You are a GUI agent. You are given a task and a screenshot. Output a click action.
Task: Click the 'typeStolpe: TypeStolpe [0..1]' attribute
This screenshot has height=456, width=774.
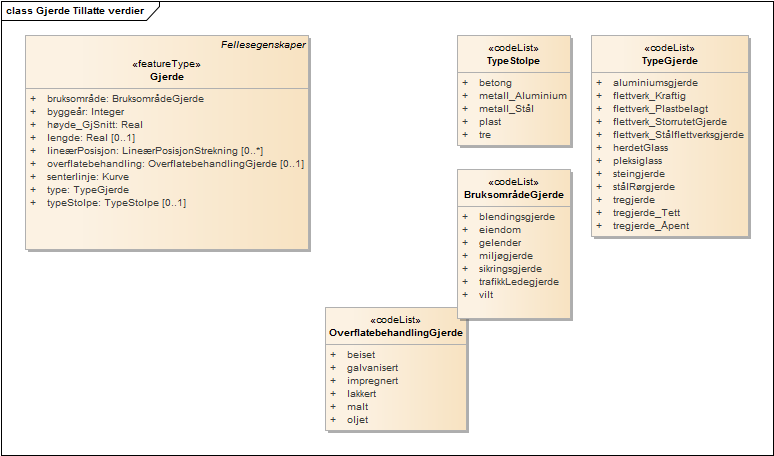click(116, 203)
